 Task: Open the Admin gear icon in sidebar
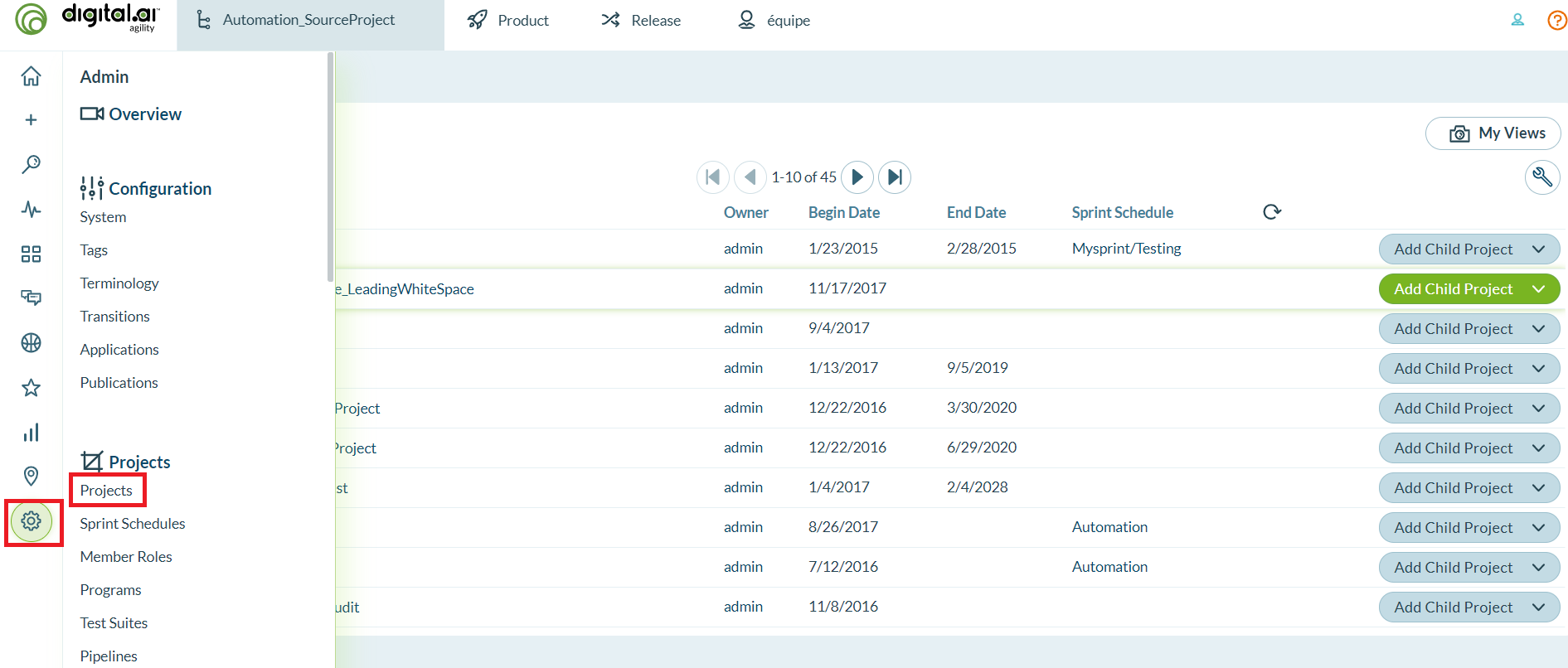coord(32,521)
